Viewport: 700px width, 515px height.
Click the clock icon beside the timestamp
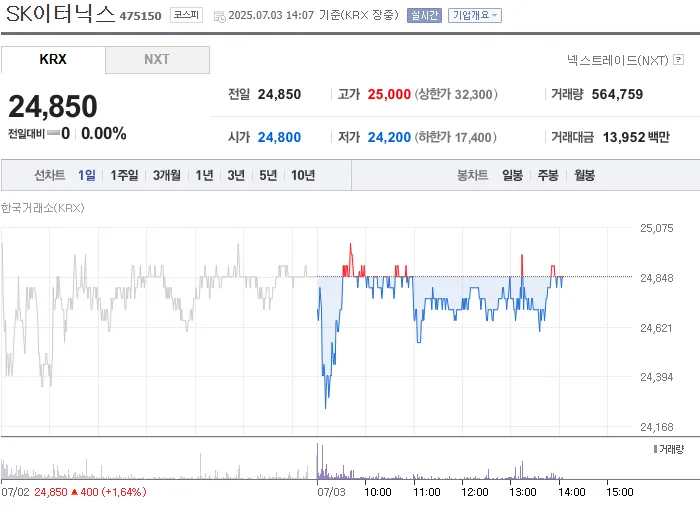click(x=220, y=17)
